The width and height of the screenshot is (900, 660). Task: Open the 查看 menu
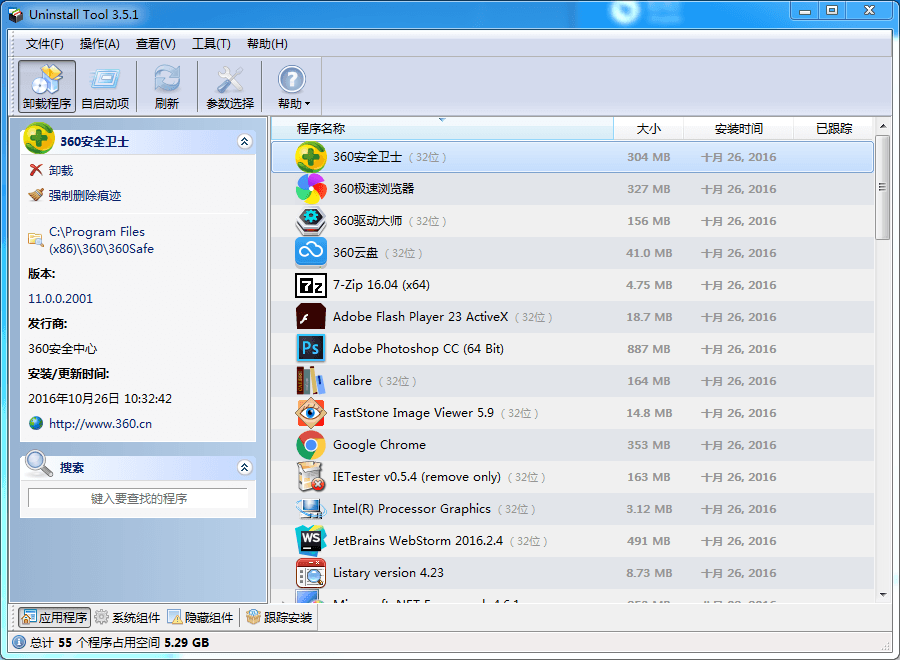pyautogui.click(x=154, y=44)
